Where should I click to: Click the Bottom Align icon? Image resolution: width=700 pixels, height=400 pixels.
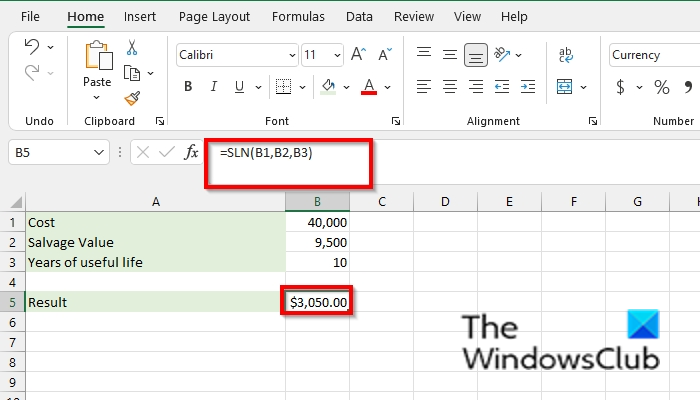(x=476, y=55)
